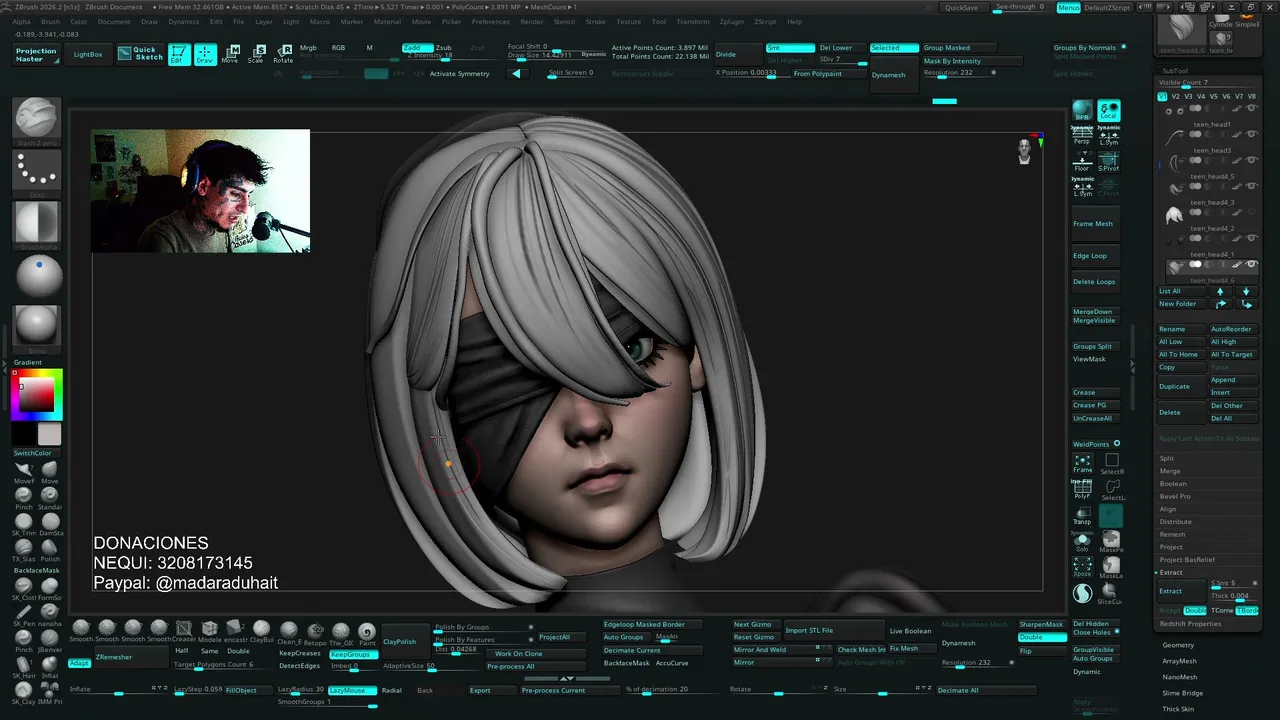Toggle Zsub sculpt mode
This screenshot has height=720, width=1280.
443,47
